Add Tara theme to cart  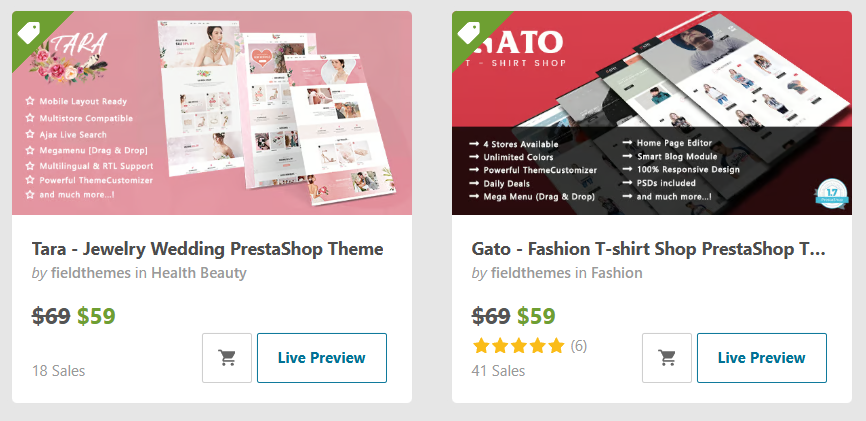pos(227,358)
